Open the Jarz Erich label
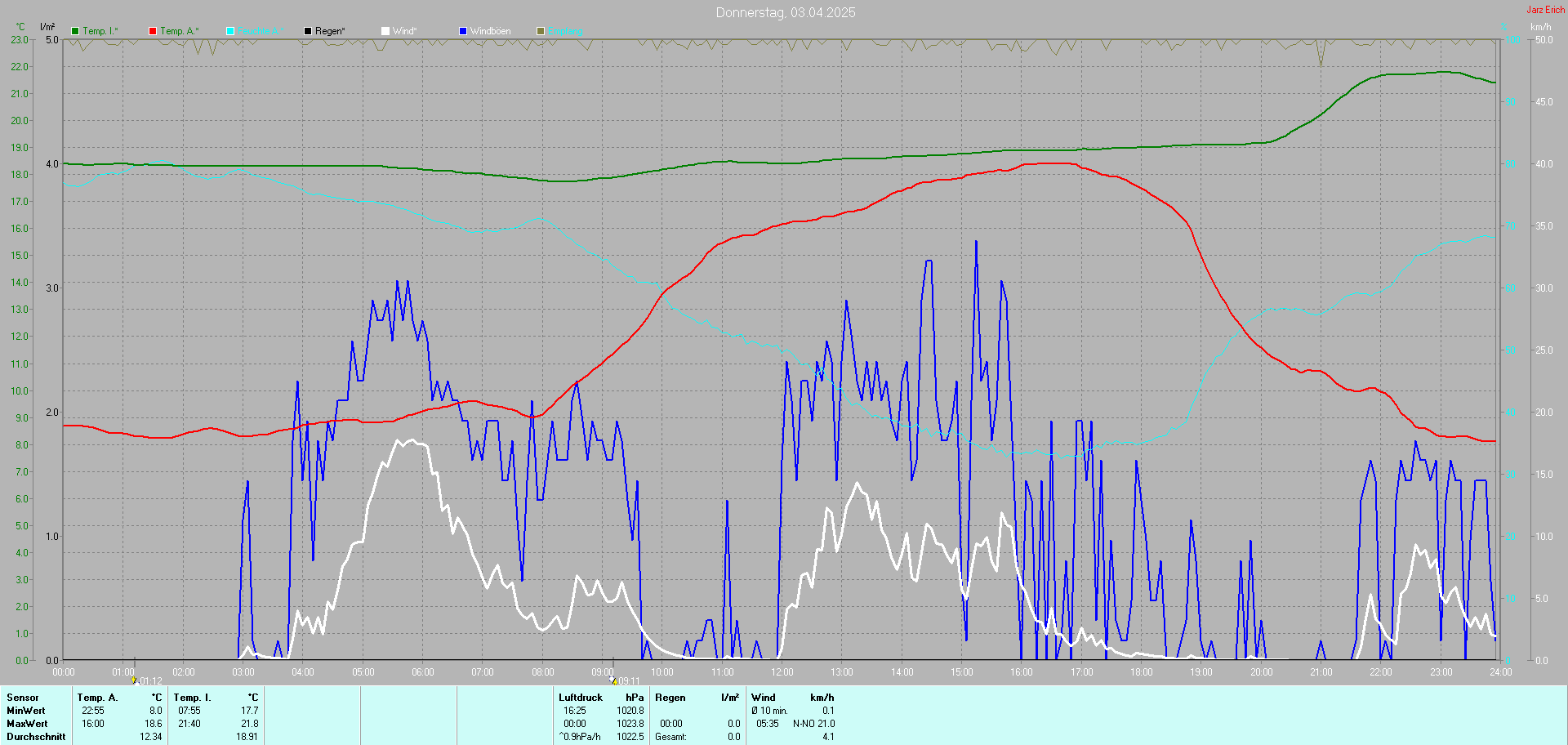The width and height of the screenshot is (1568, 745). 1546,10
